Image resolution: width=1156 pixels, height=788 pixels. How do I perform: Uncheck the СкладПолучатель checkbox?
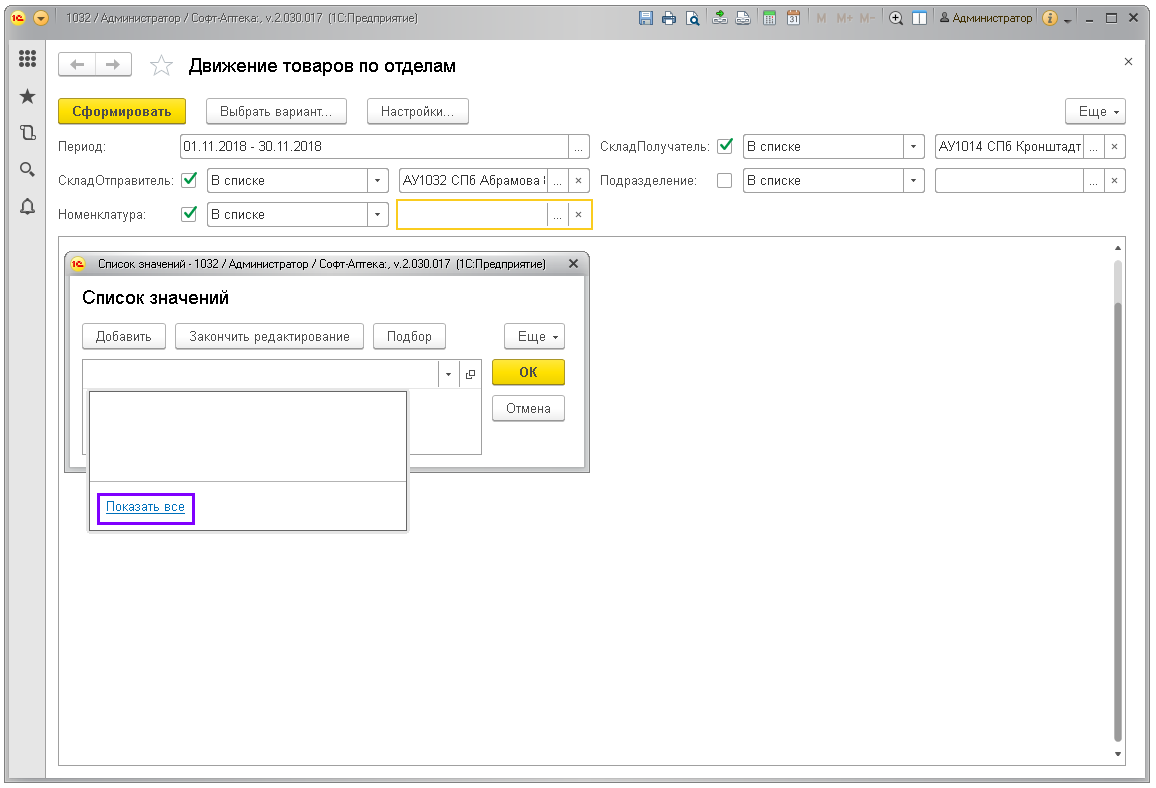pos(725,146)
